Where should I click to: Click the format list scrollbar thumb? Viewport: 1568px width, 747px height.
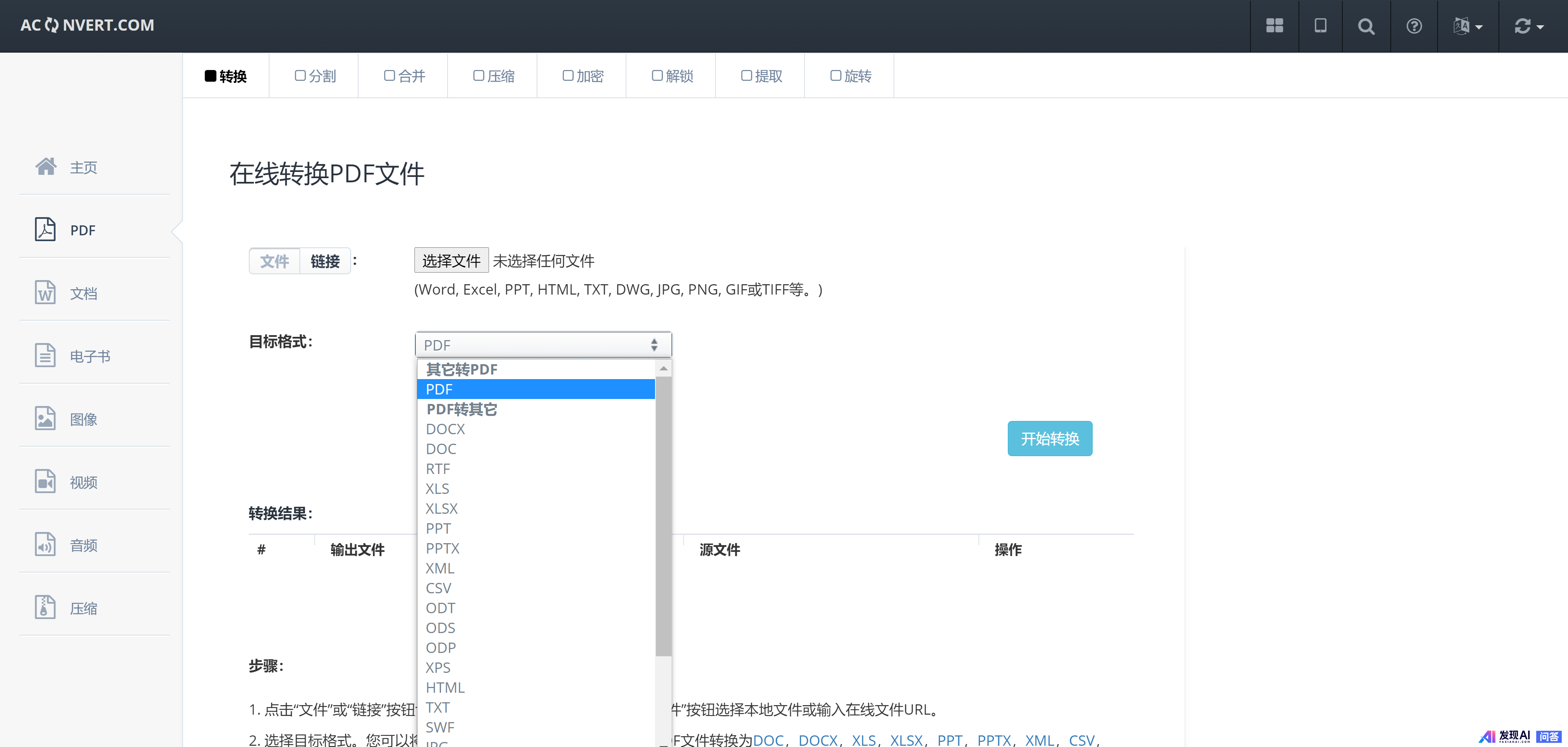tap(663, 517)
